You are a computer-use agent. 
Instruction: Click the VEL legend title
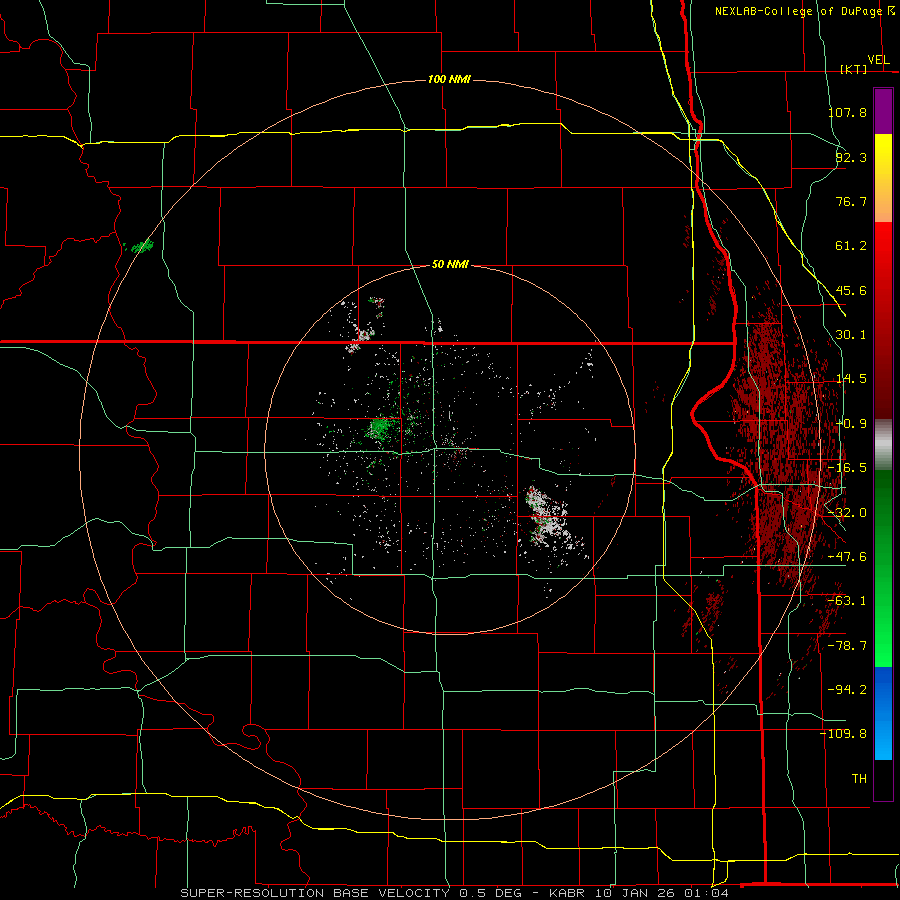[x=878, y=60]
